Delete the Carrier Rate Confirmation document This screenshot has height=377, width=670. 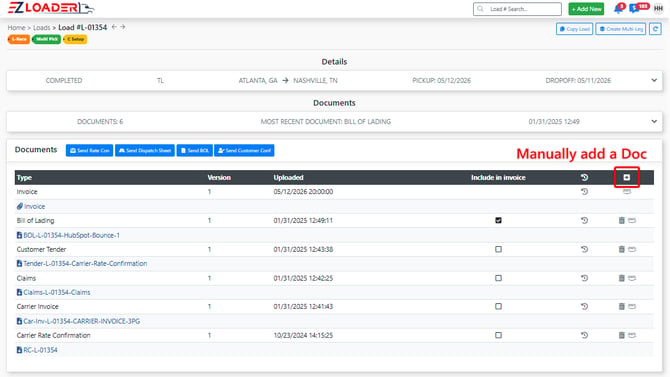coord(622,336)
